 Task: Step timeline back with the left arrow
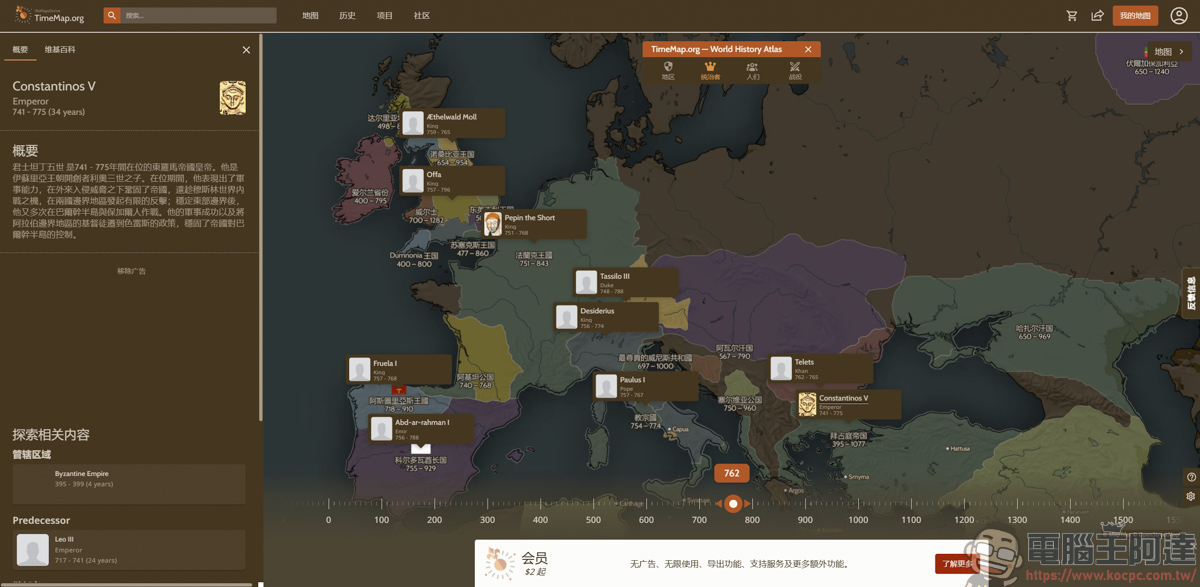(718, 503)
